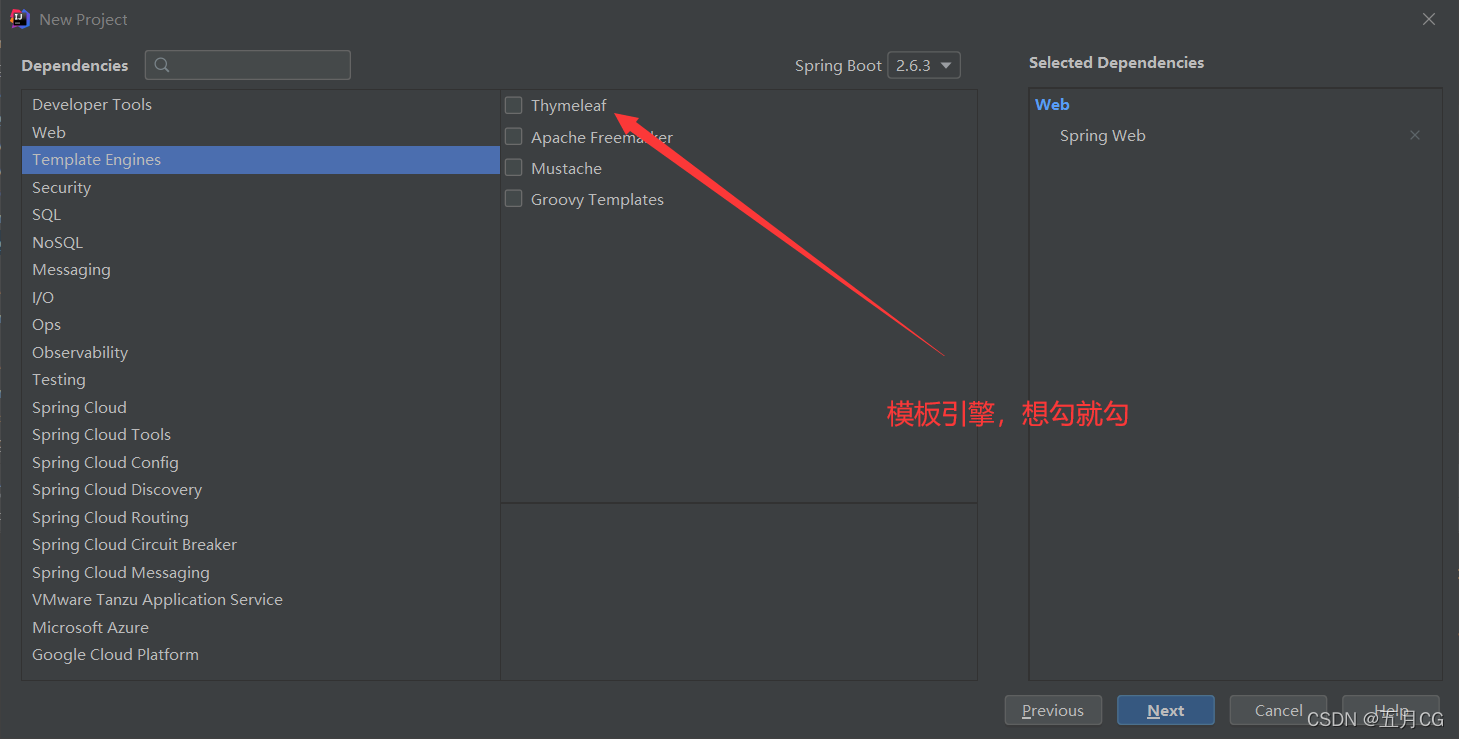Open VMware Tanzu Application Service

(x=260, y=600)
